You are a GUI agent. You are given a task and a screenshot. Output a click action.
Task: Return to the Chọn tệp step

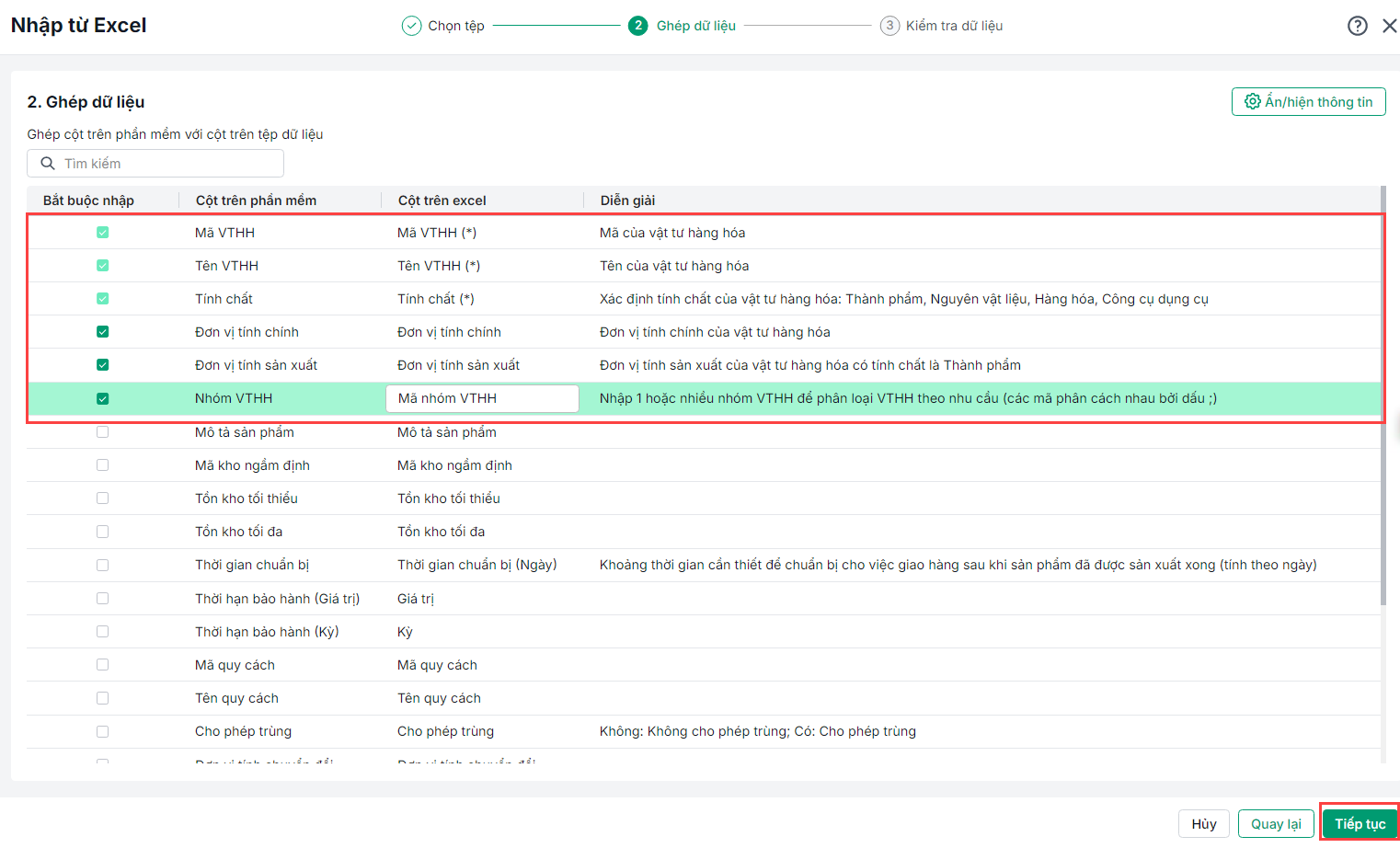click(x=456, y=26)
